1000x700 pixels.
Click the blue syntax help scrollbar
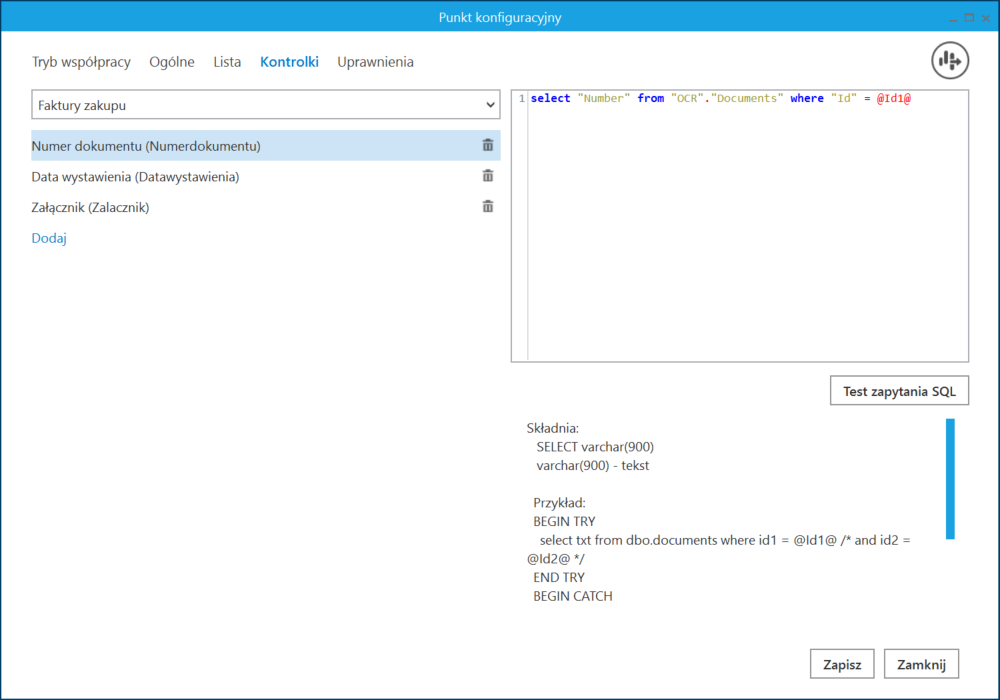click(950, 479)
